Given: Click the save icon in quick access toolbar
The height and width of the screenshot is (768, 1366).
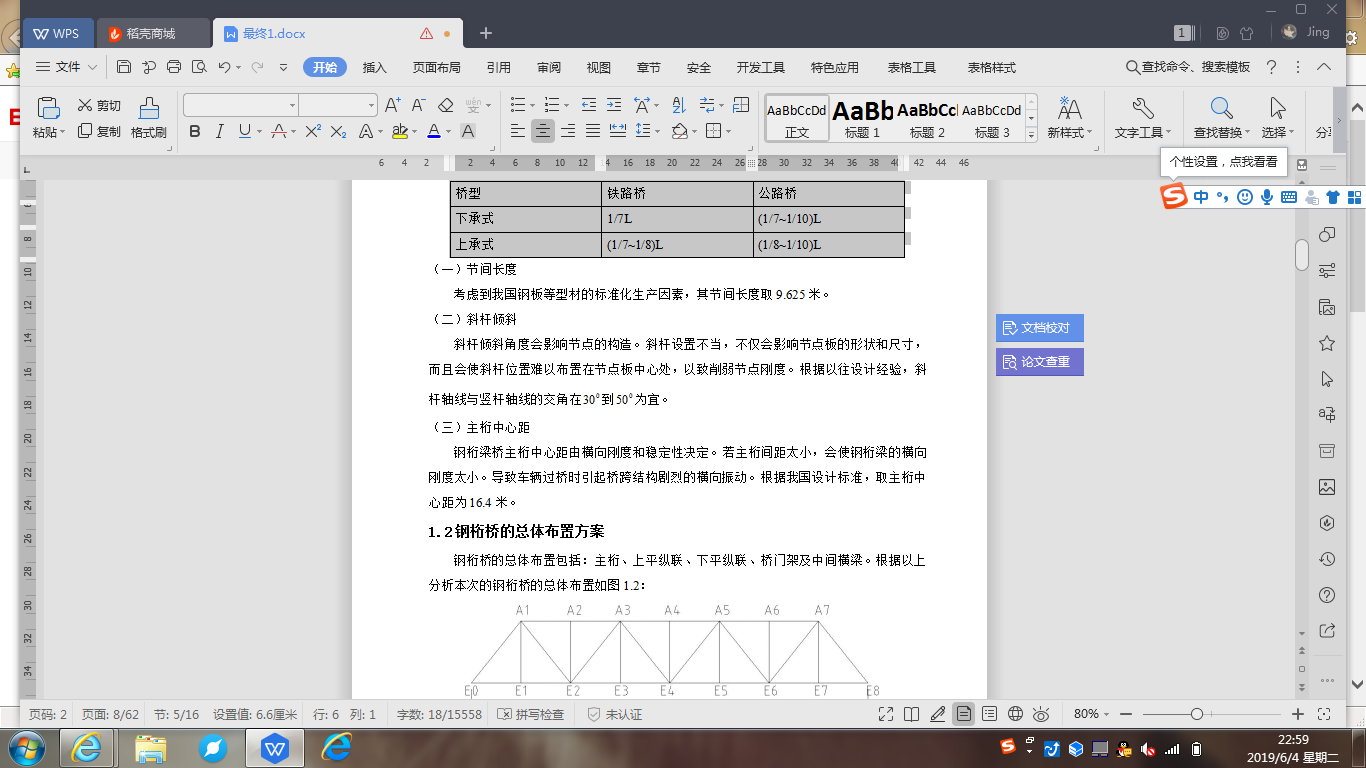Looking at the screenshot, I should (x=124, y=67).
